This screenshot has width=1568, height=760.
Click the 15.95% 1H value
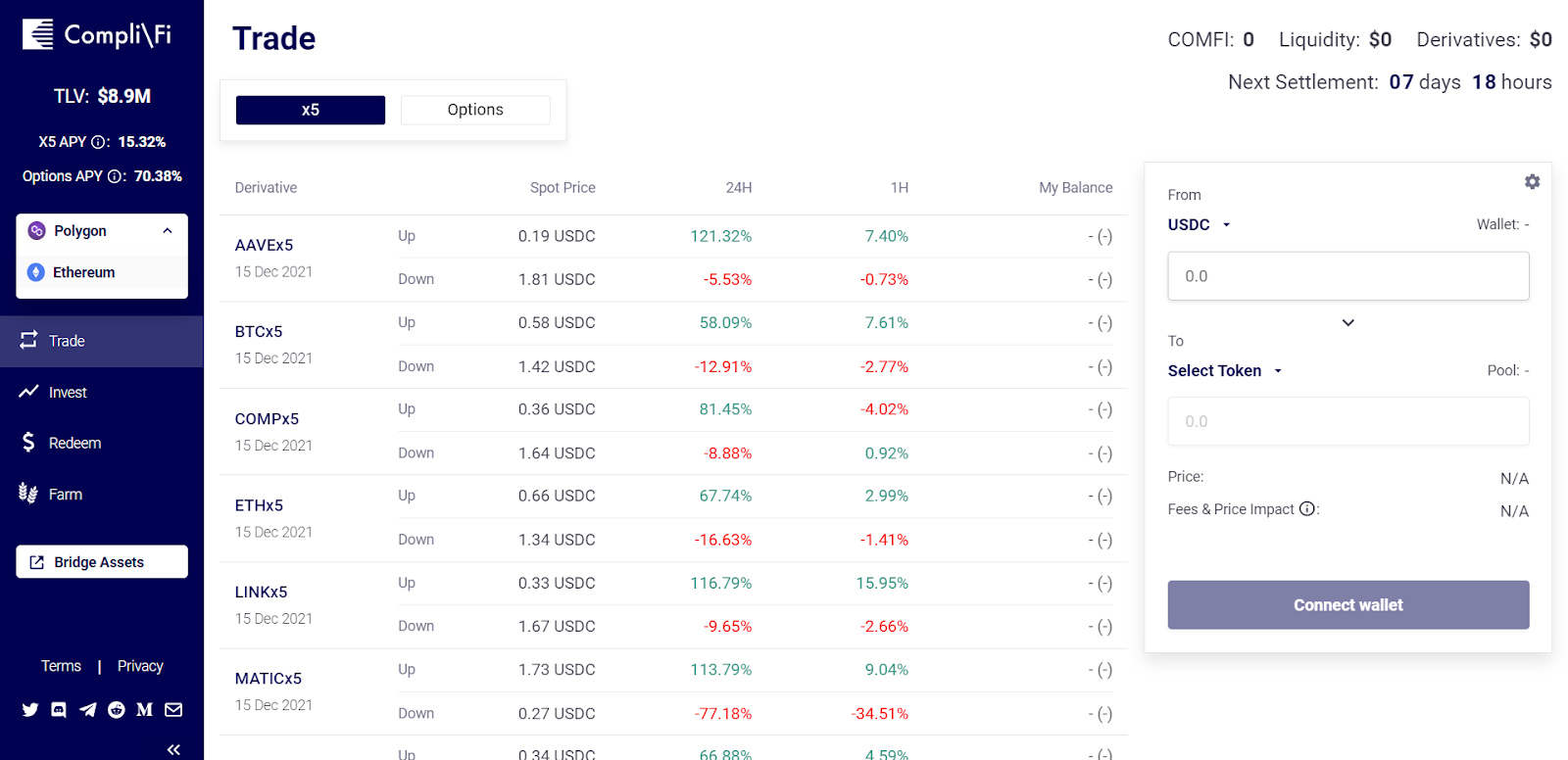coord(882,583)
